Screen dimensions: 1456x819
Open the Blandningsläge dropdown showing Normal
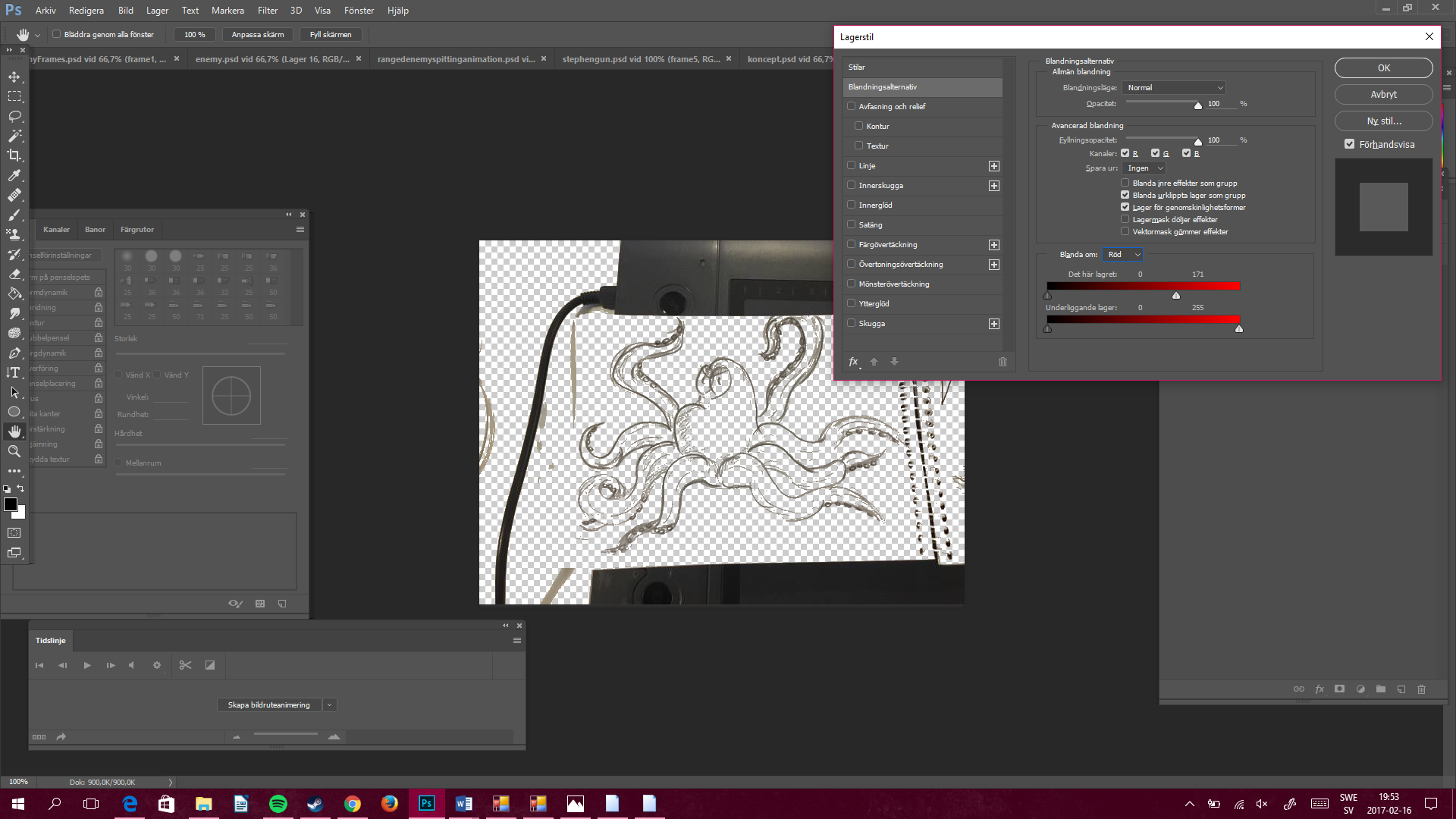click(1173, 87)
